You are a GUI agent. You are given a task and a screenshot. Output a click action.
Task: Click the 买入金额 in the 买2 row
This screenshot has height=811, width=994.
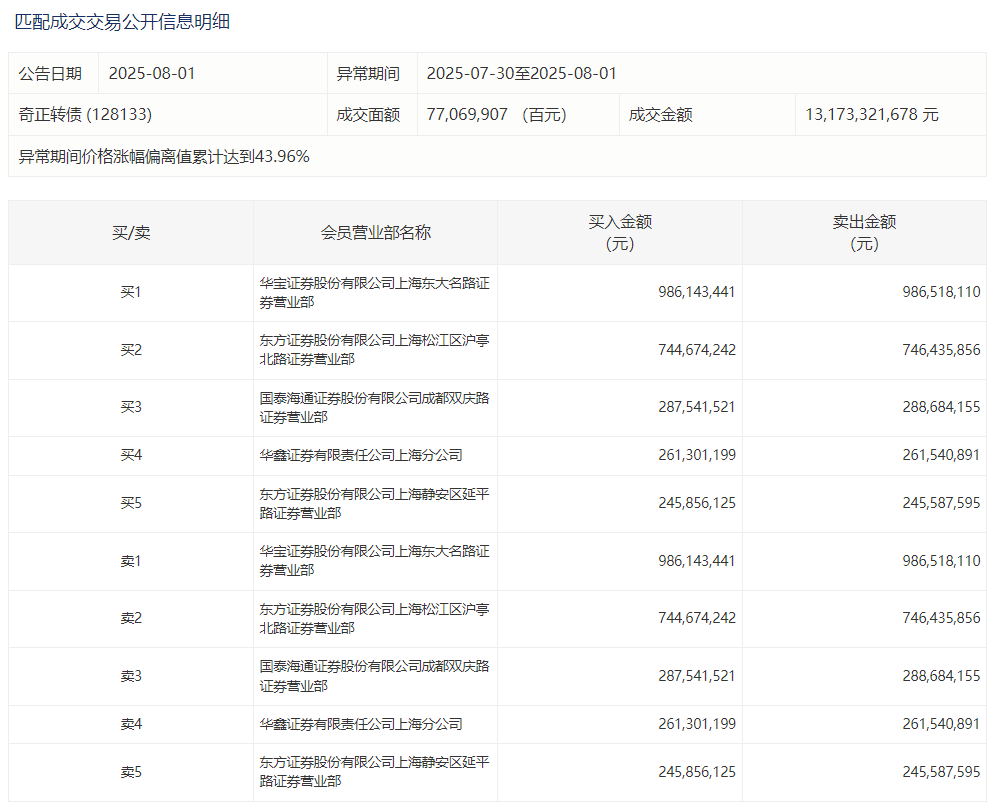click(x=697, y=350)
